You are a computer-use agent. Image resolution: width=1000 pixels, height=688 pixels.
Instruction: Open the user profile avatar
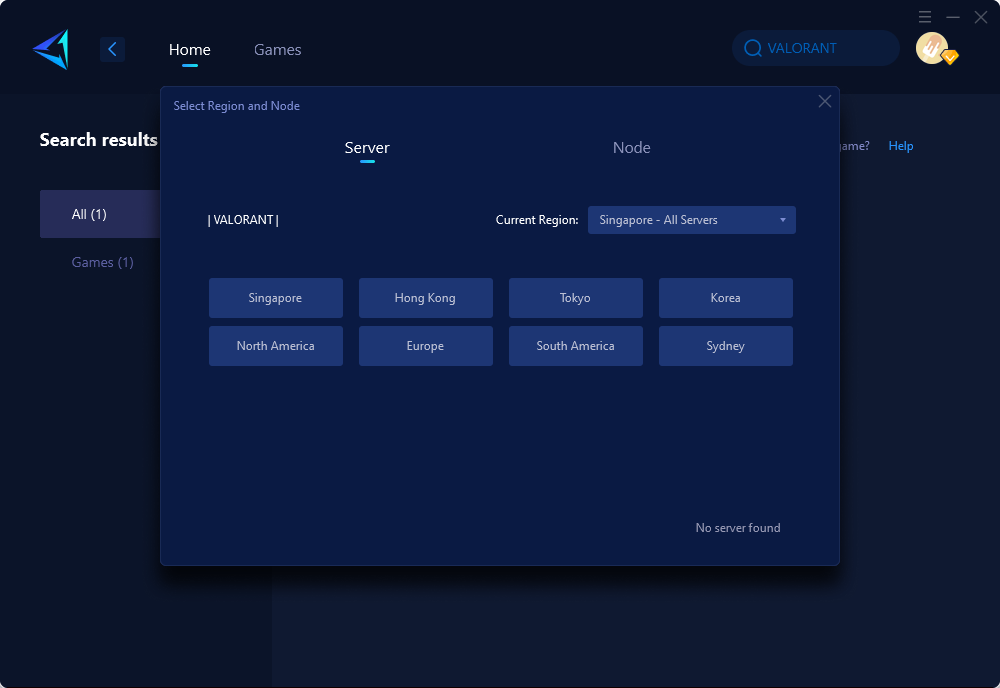[932, 48]
